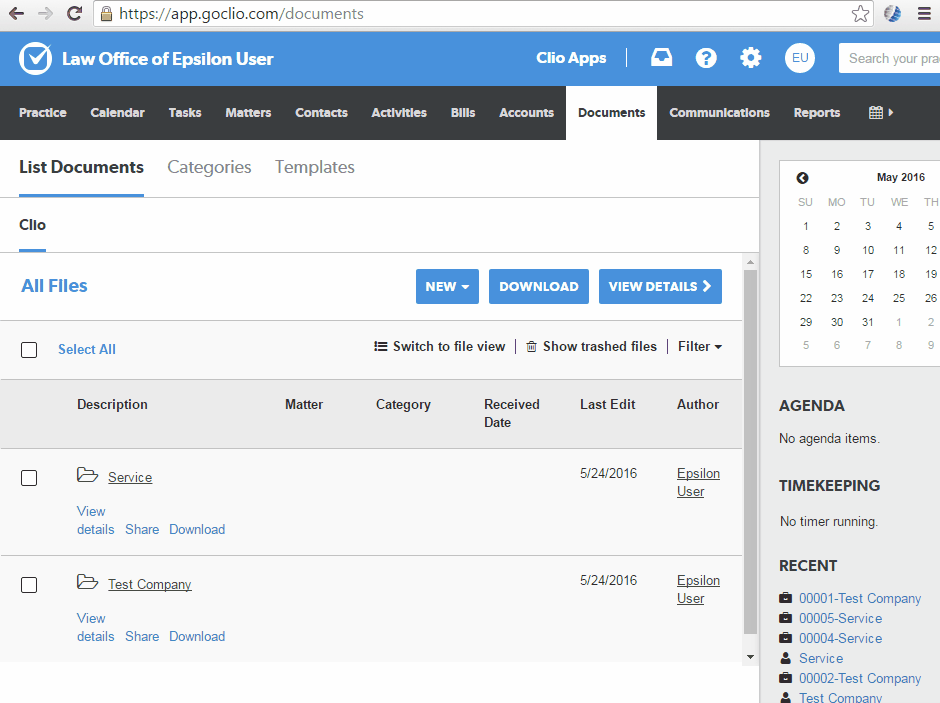Image resolution: width=940 pixels, height=703 pixels.
Task: Open the NEW dropdown button
Action: pyautogui.click(x=447, y=286)
